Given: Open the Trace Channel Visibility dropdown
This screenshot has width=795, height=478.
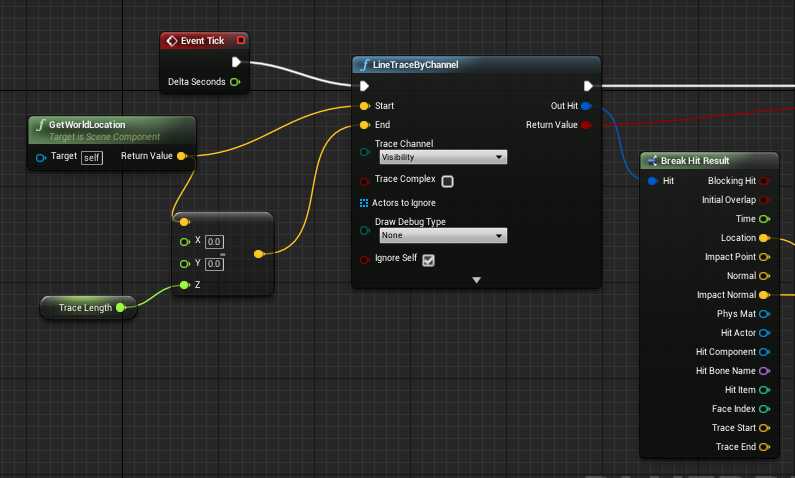Looking at the screenshot, I should 443,157.
